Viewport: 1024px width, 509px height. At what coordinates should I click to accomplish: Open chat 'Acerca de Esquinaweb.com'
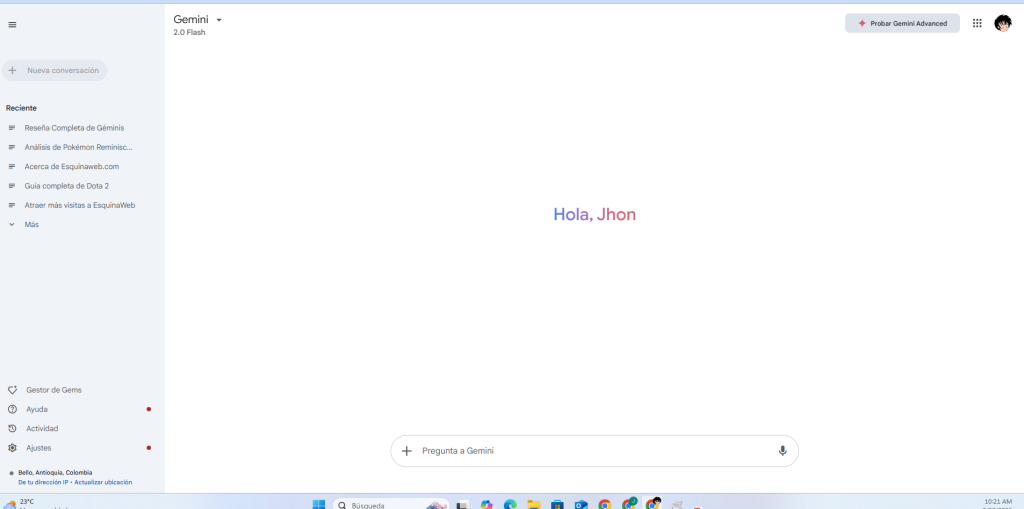72,167
